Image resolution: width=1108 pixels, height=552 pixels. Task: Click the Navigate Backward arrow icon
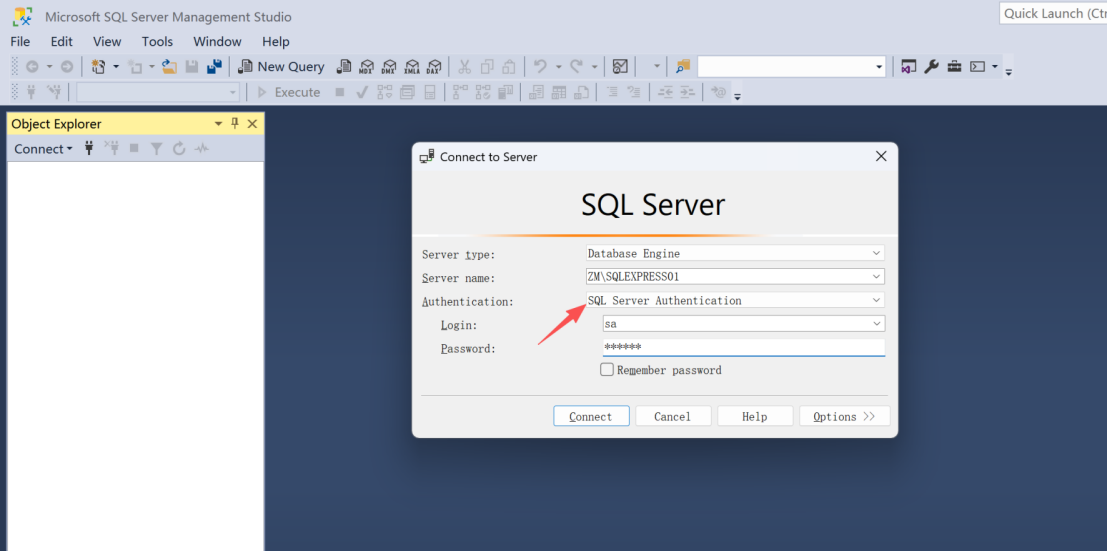coord(32,66)
